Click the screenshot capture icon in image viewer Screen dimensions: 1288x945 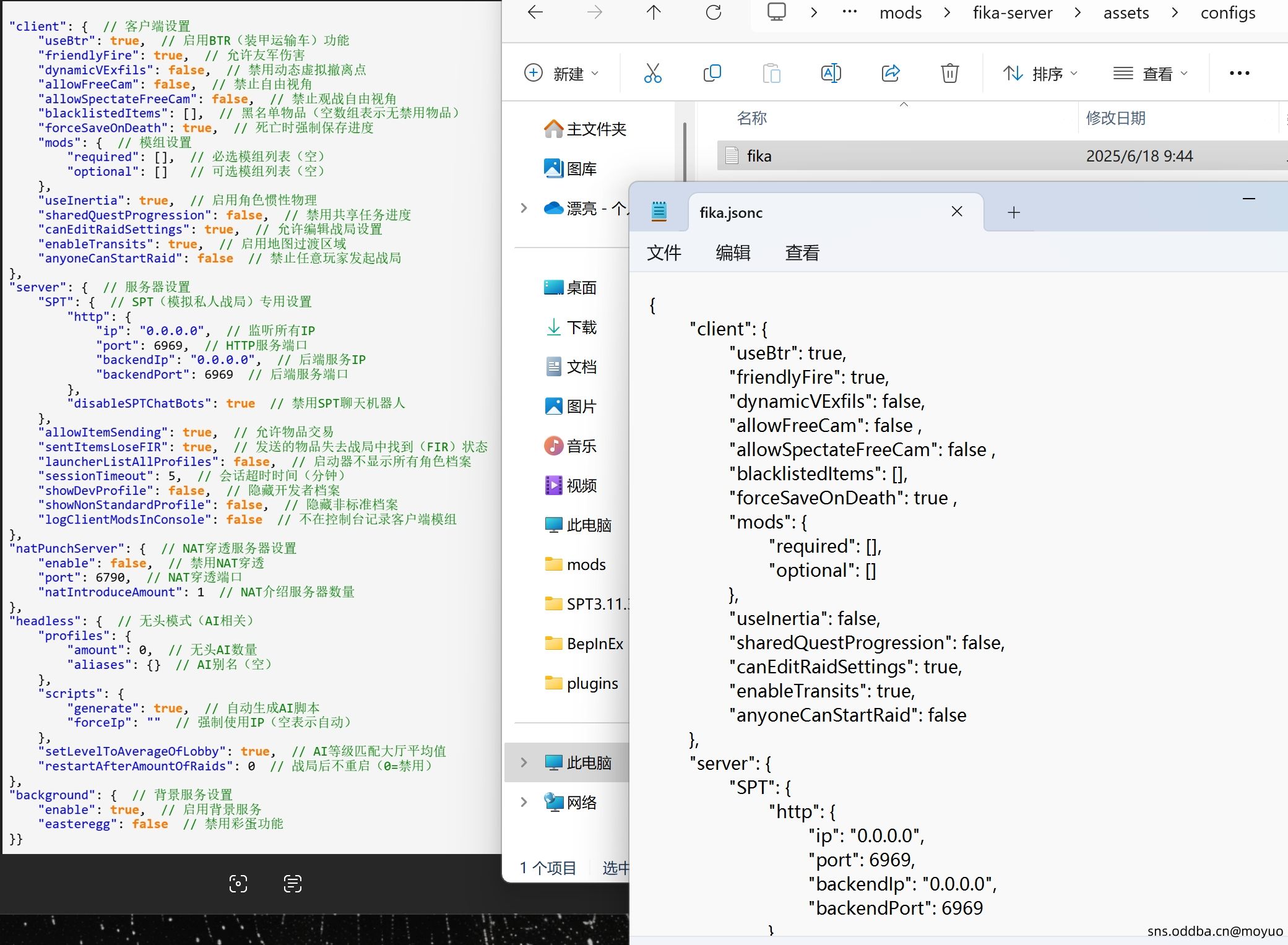tap(238, 884)
